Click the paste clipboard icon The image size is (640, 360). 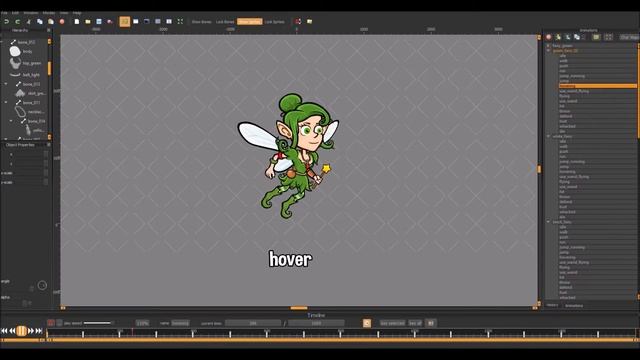click(x=51, y=22)
